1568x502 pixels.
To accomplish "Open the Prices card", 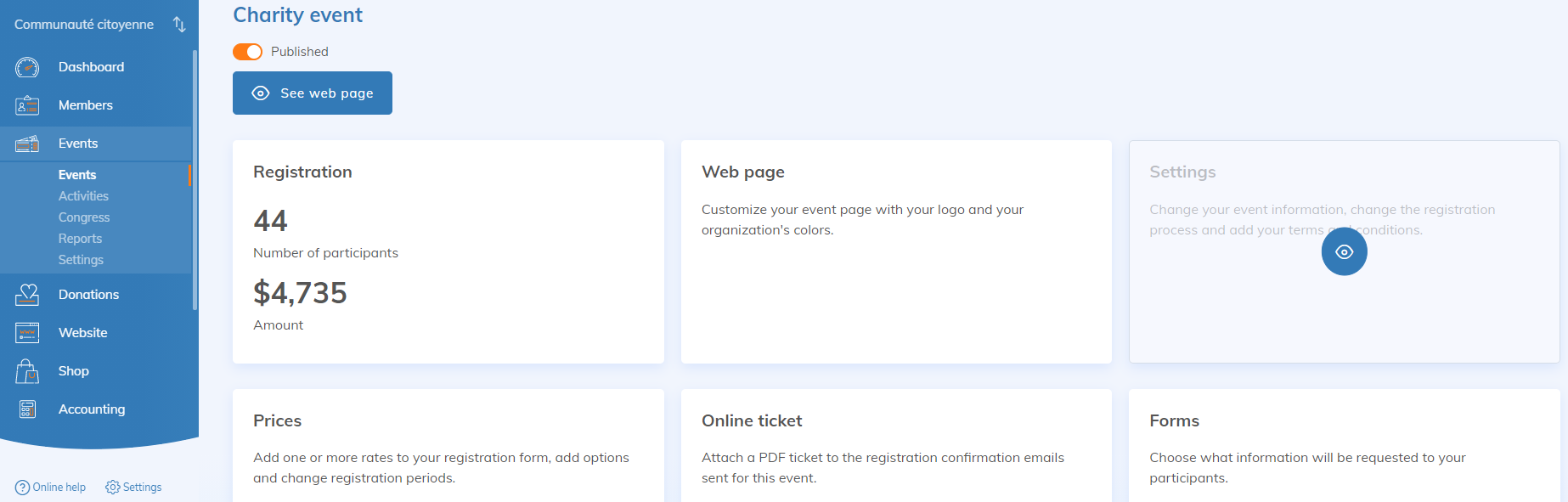I will point(448,445).
